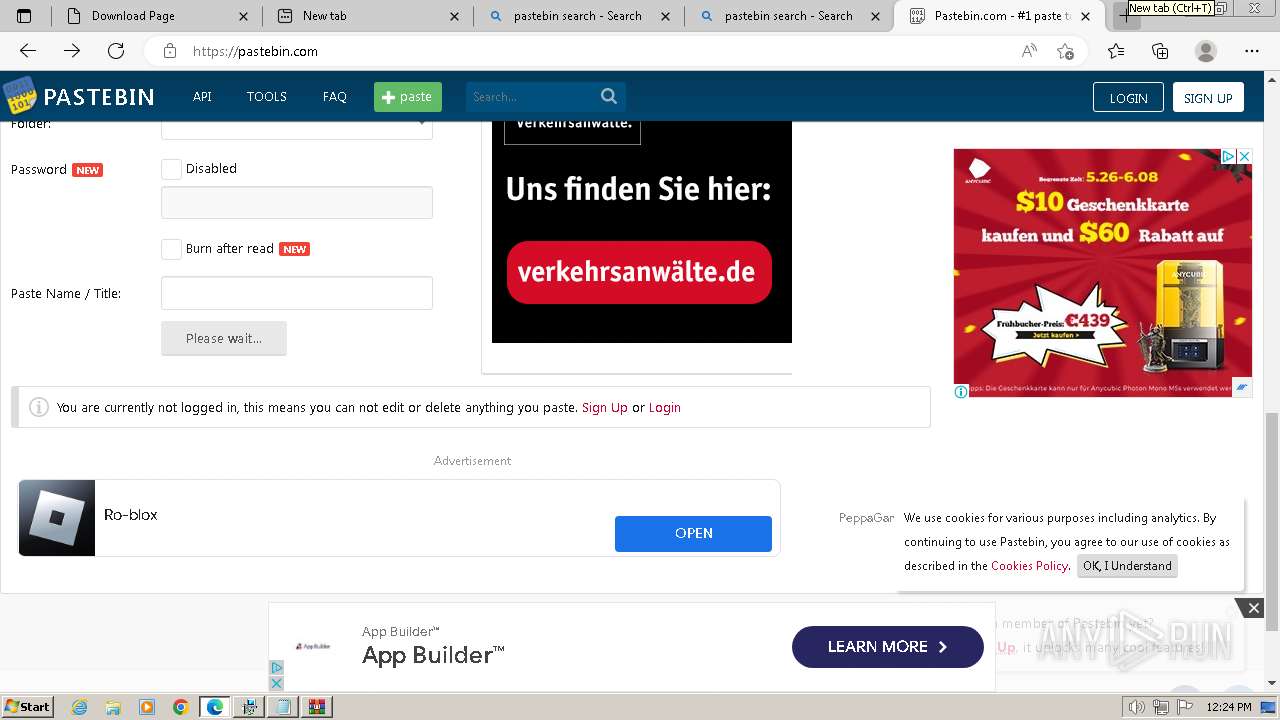The width and height of the screenshot is (1280, 720).
Task: Click the address bar URL
Action: [255, 51]
